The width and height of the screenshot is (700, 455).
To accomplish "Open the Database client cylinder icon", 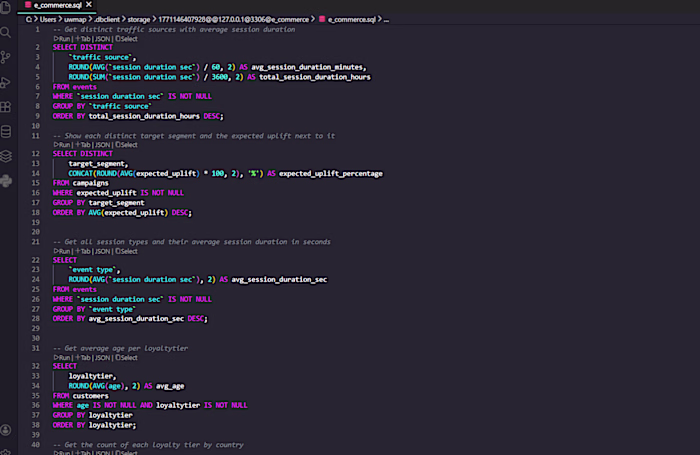I will click(6, 131).
